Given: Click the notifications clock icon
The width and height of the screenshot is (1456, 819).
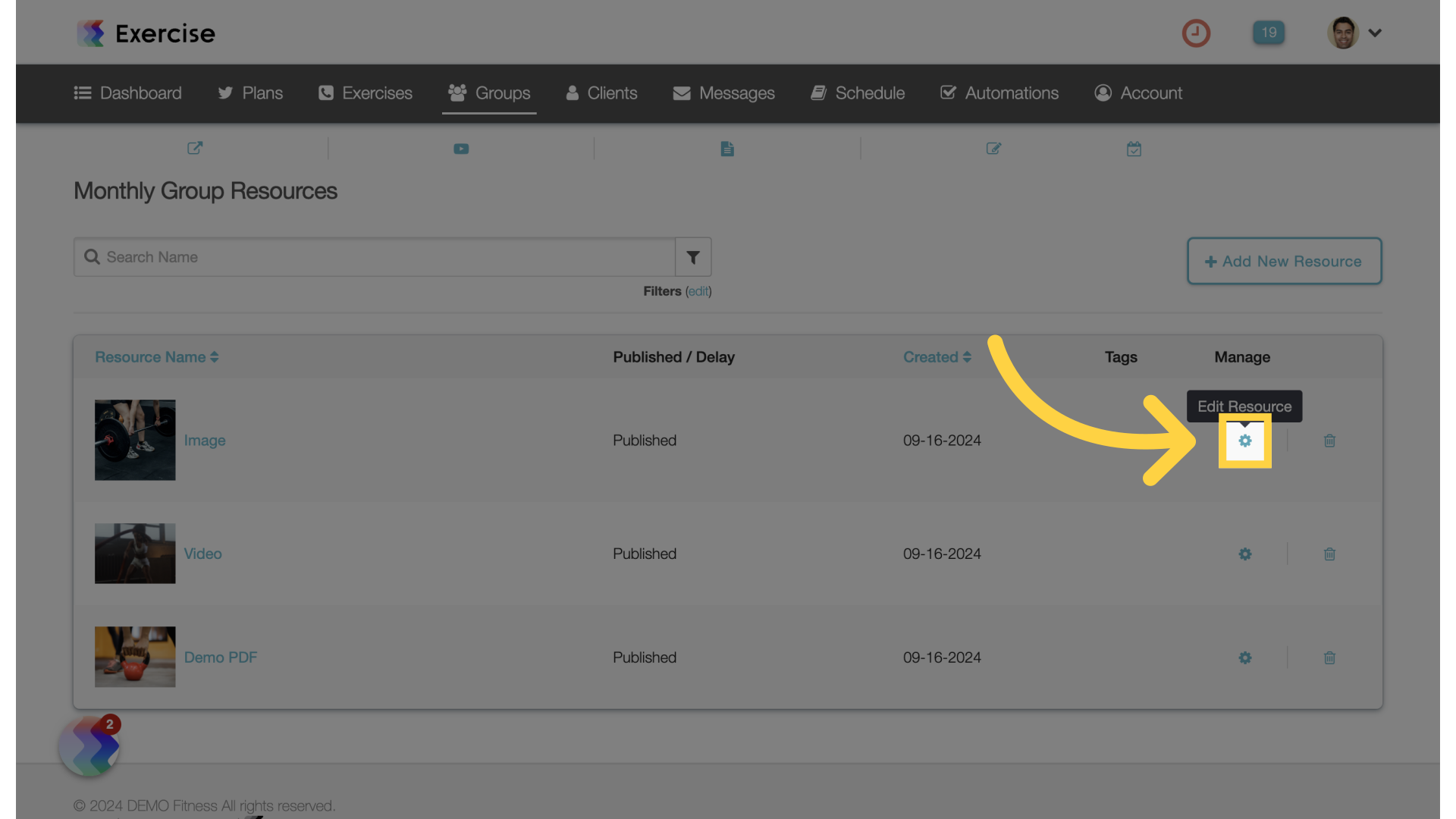Looking at the screenshot, I should coord(1197,32).
